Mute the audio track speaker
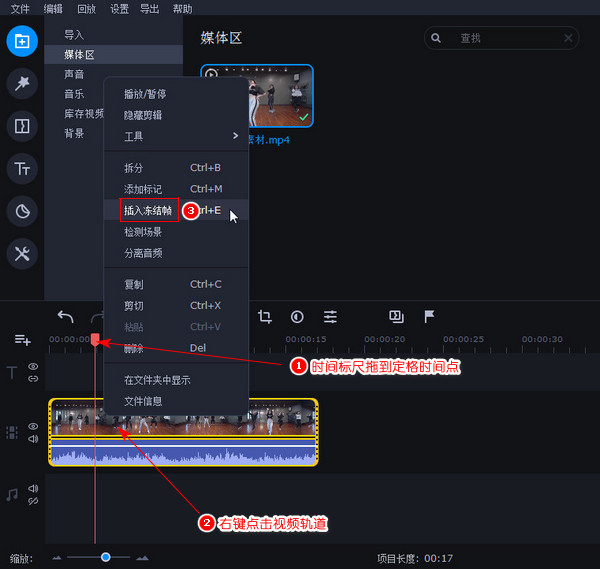The width and height of the screenshot is (600, 569). pyautogui.click(x=33, y=488)
